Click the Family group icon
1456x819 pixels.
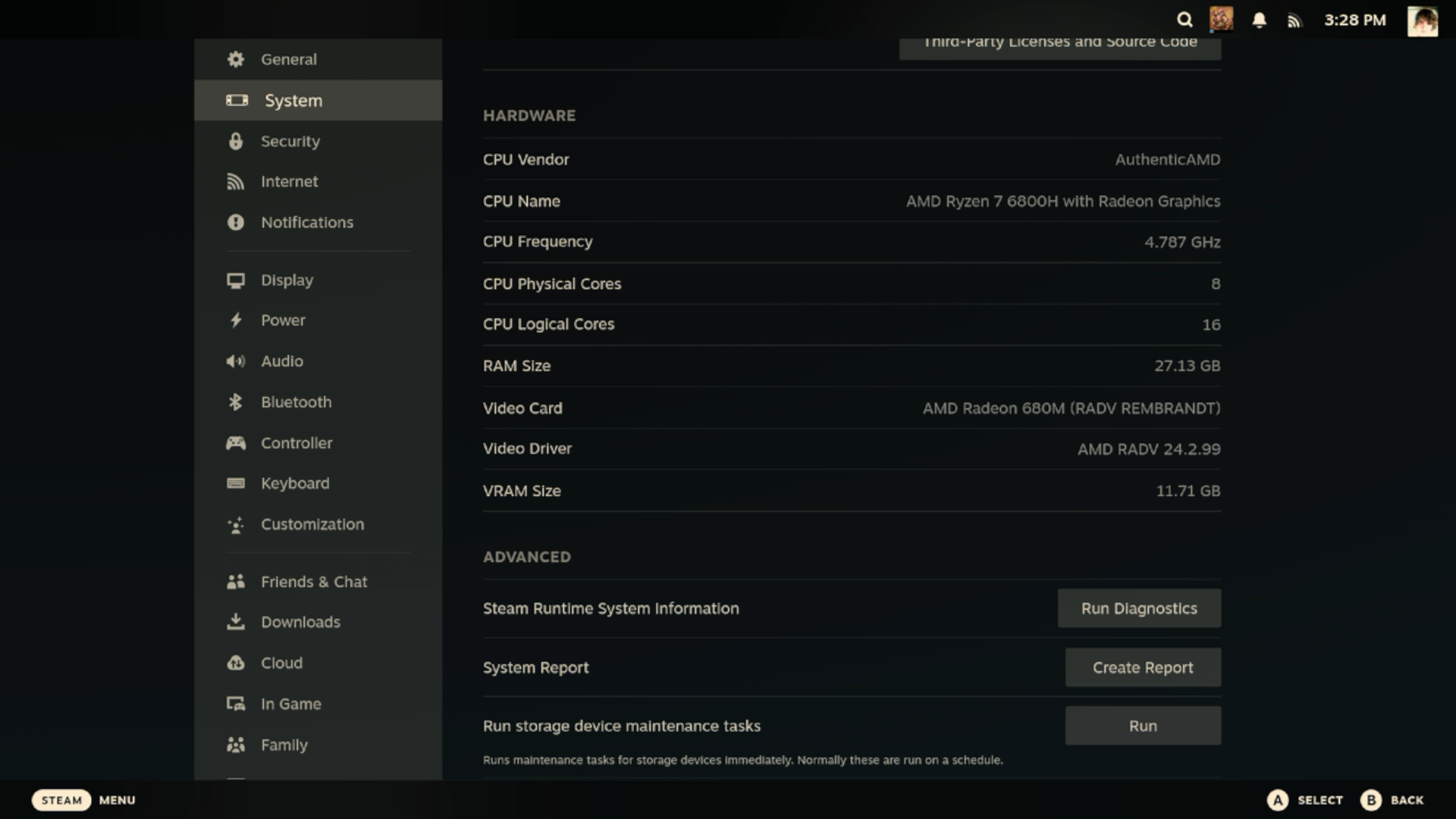tap(236, 745)
